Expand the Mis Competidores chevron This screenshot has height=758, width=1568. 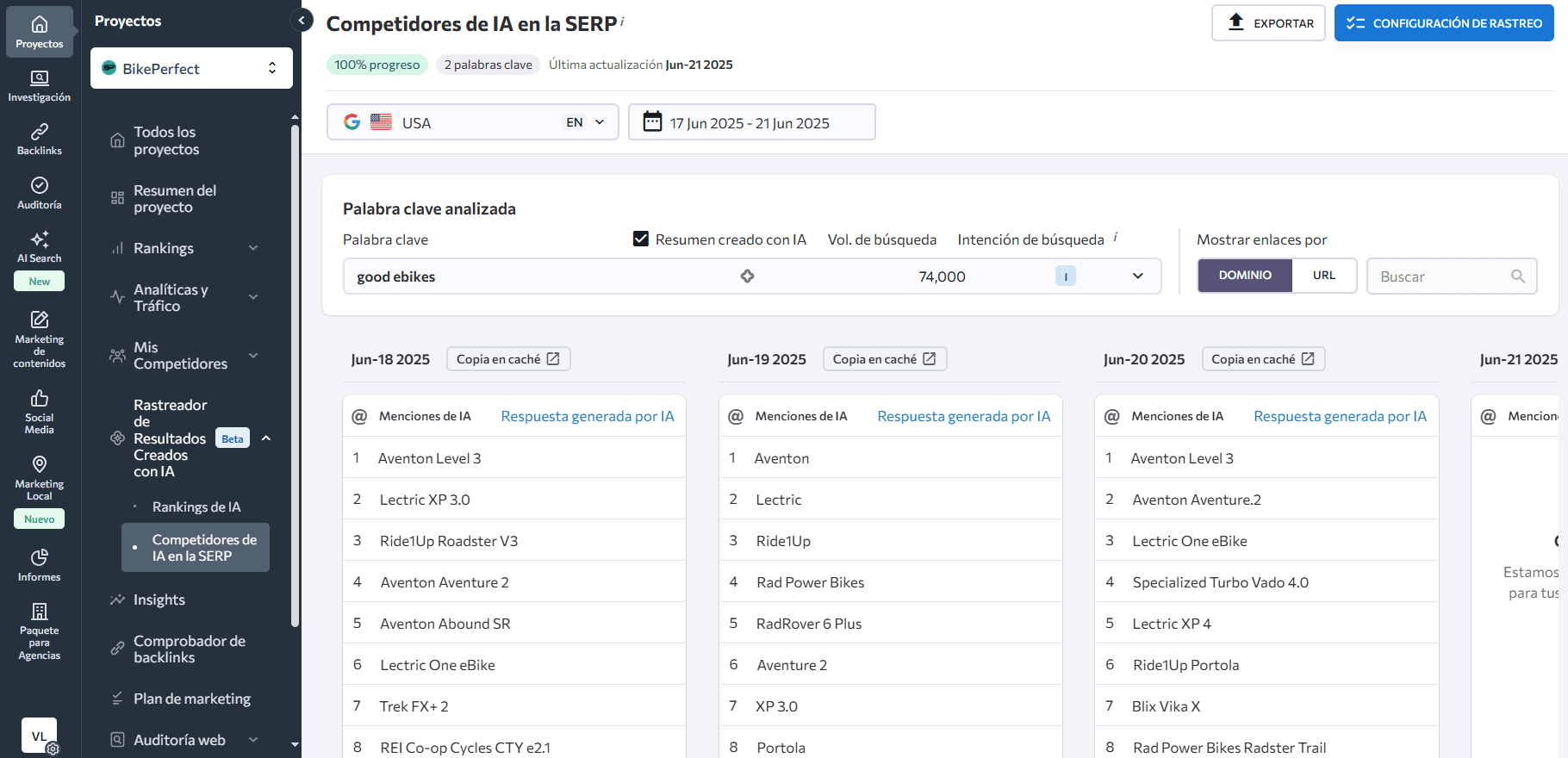pyautogui.click(x=253, y=355)
